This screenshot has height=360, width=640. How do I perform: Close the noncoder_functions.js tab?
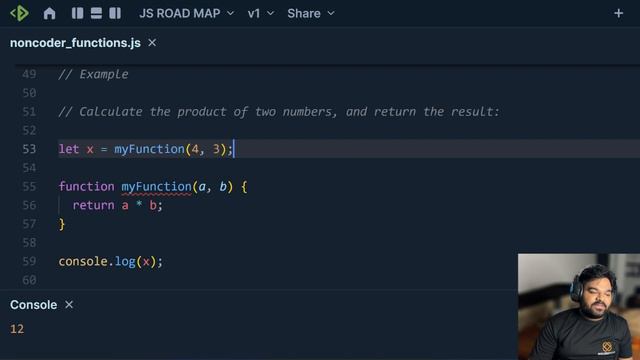click(152, 42)
